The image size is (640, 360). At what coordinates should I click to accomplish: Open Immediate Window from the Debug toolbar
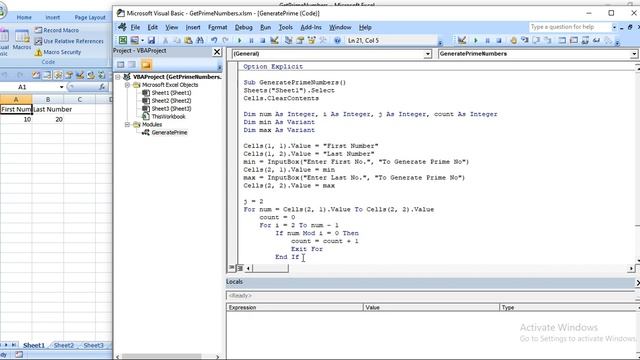coord(573,40)
